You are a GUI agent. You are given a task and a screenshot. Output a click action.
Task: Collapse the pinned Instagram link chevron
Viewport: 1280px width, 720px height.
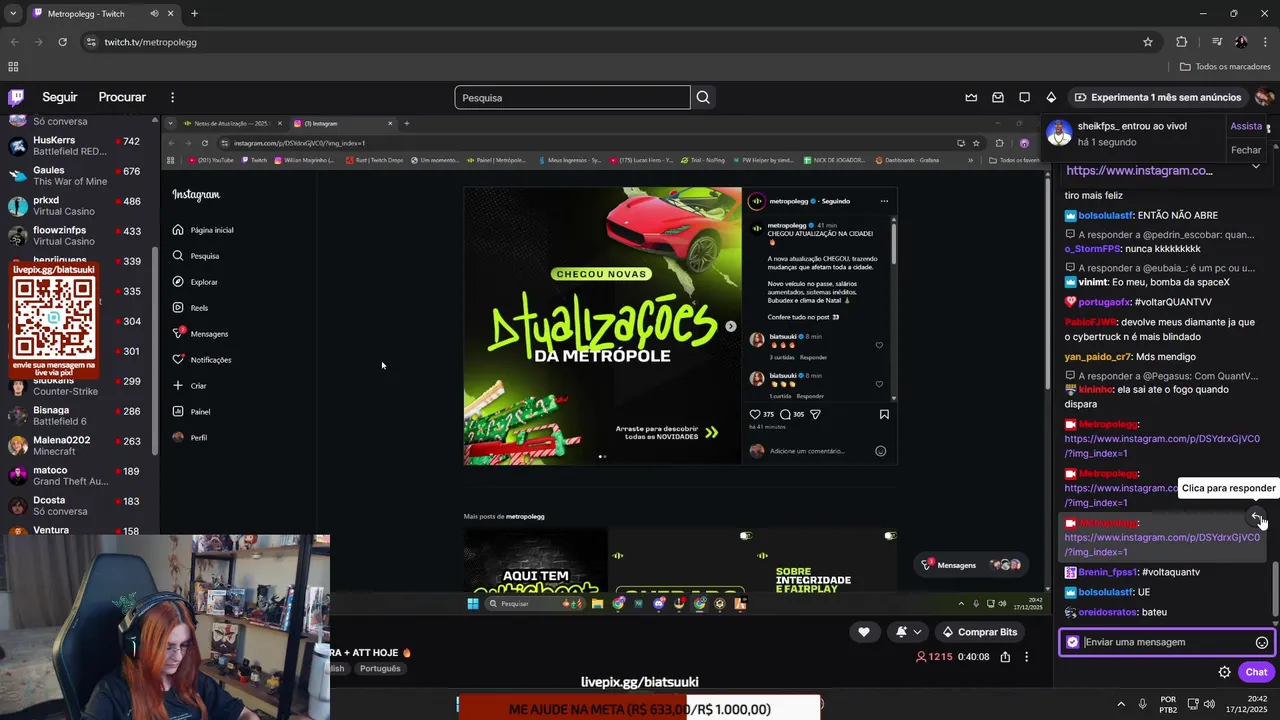tap(1256, 167)
